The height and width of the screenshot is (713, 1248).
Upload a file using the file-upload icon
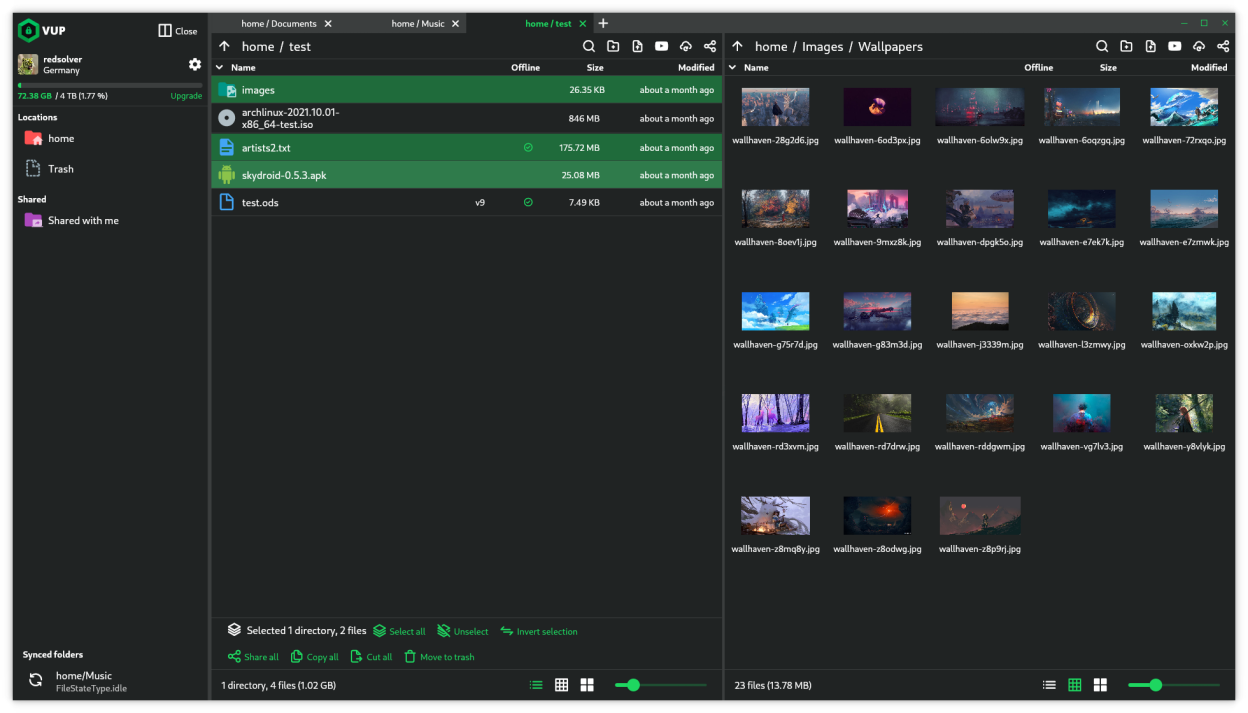coord(637,46)
